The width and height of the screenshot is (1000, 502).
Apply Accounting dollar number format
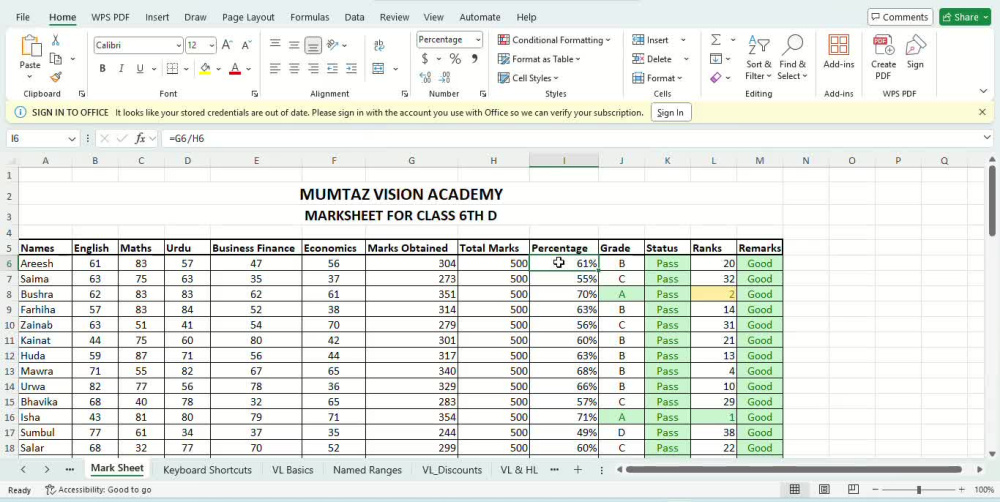(x=425, y=59)
